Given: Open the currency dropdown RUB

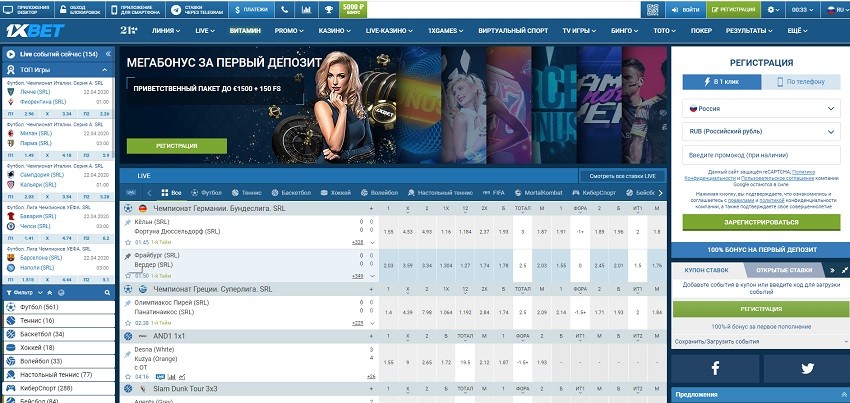Looking at the screenshot, I should click(x=761, y=131).
